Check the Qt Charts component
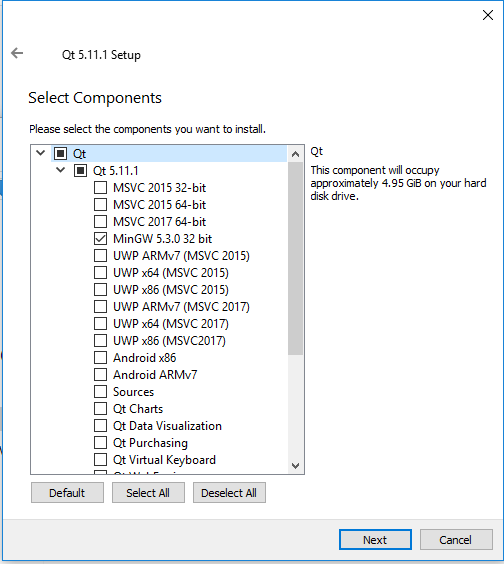Screen dimensions: 504x564 tap(100, 409)
